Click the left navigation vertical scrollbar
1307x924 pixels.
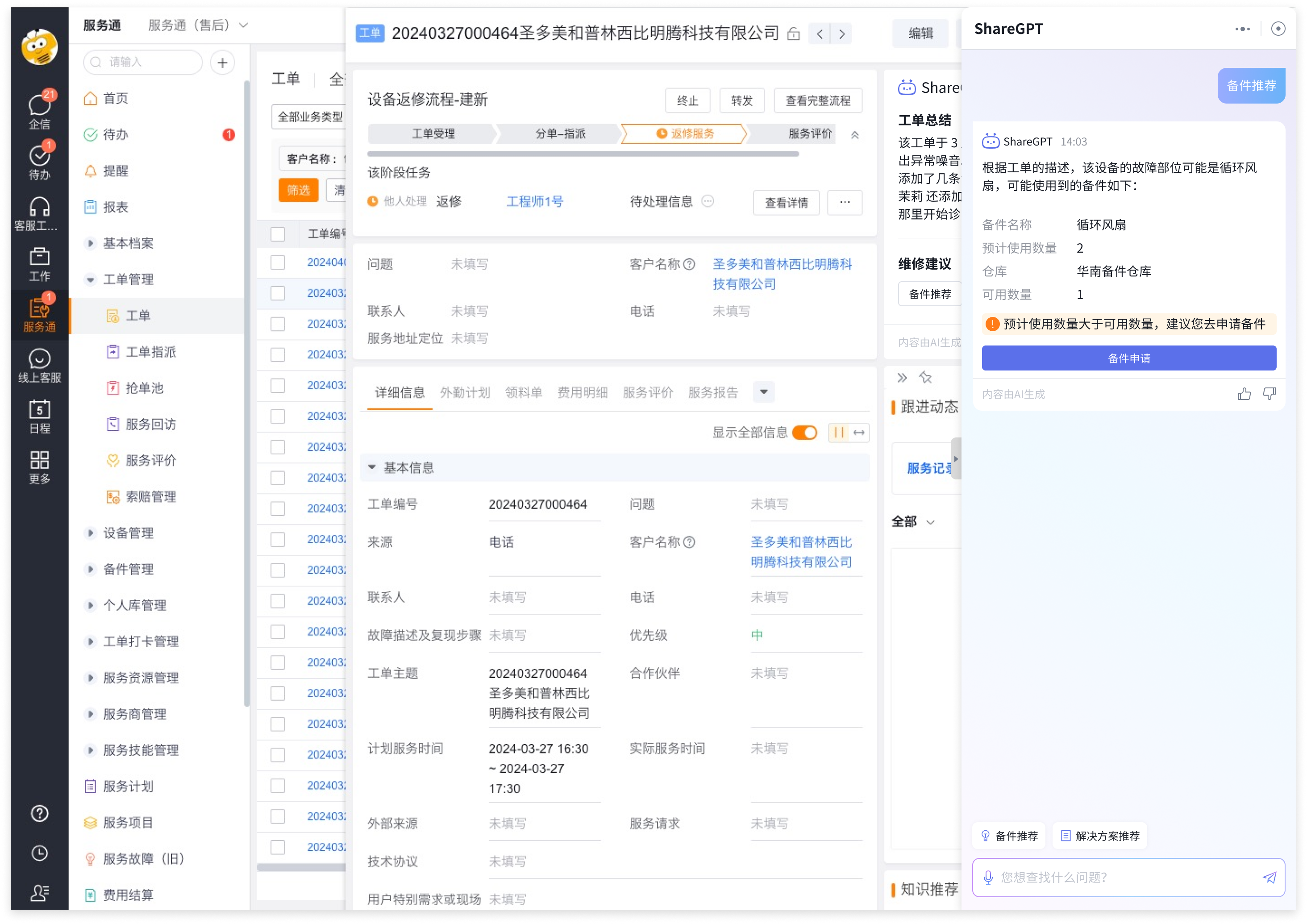pyautogui.click(x=246, y=393)
